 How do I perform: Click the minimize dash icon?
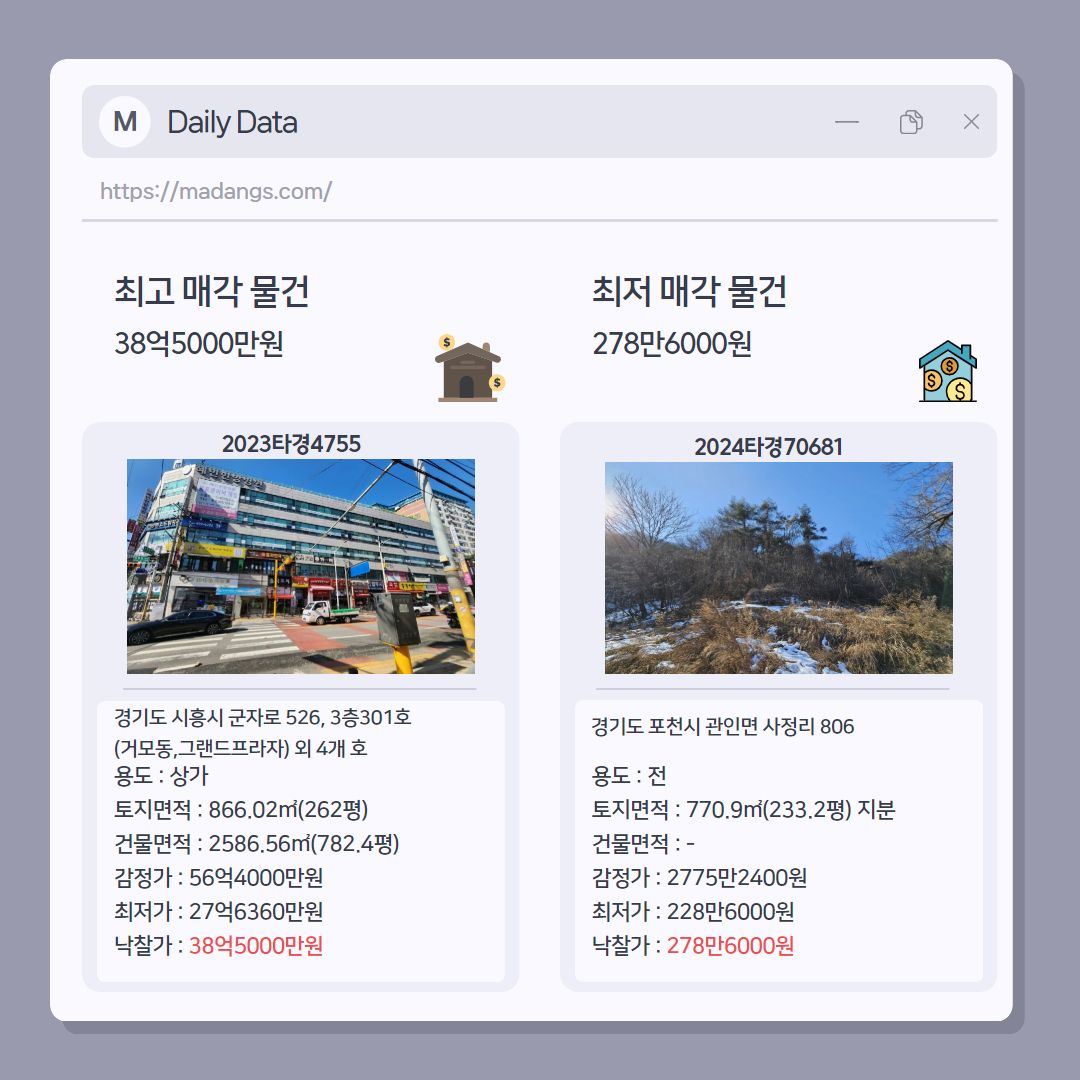[847, 122]
